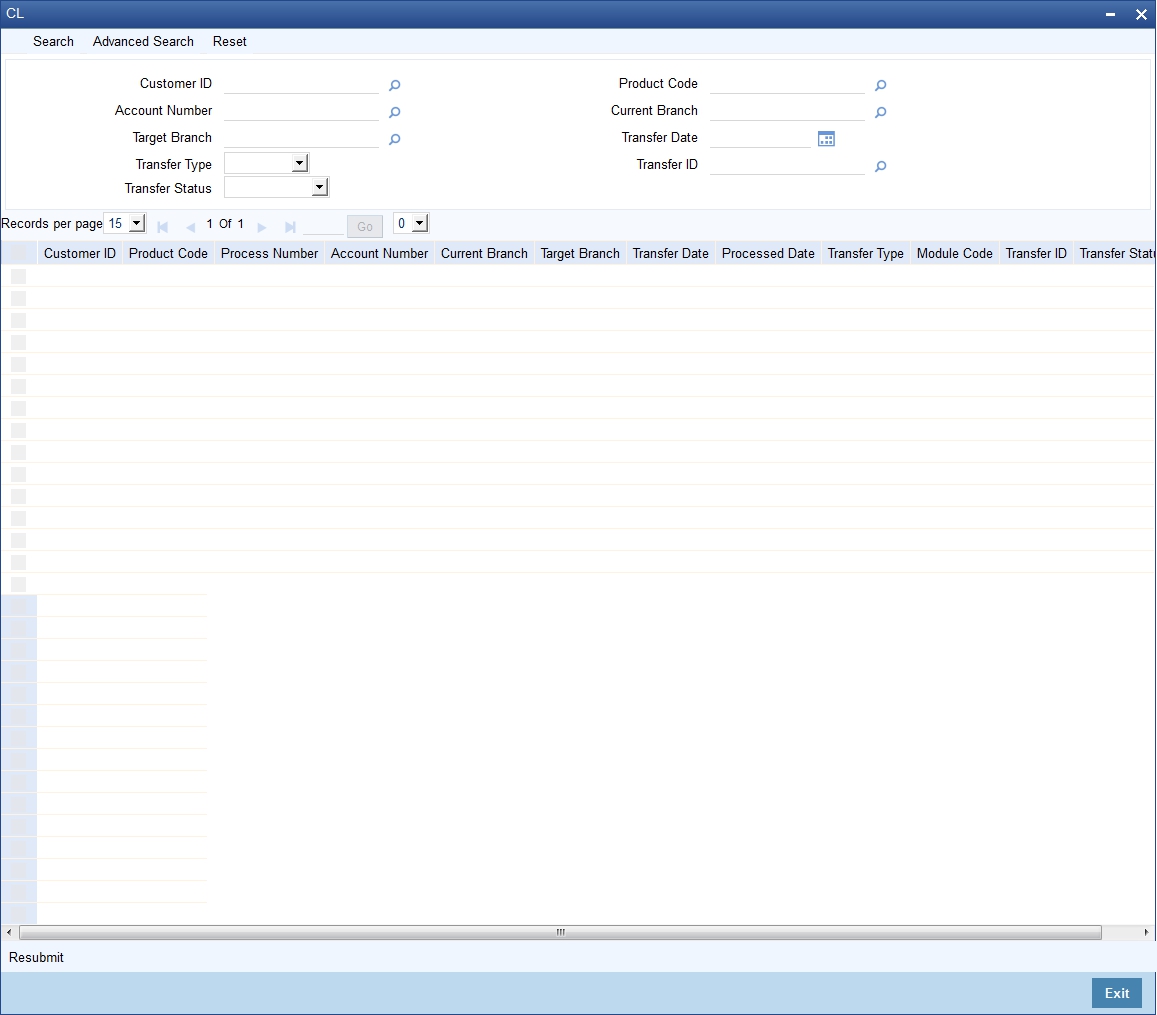Open Transfer Date calendar picker

[826, 139]
